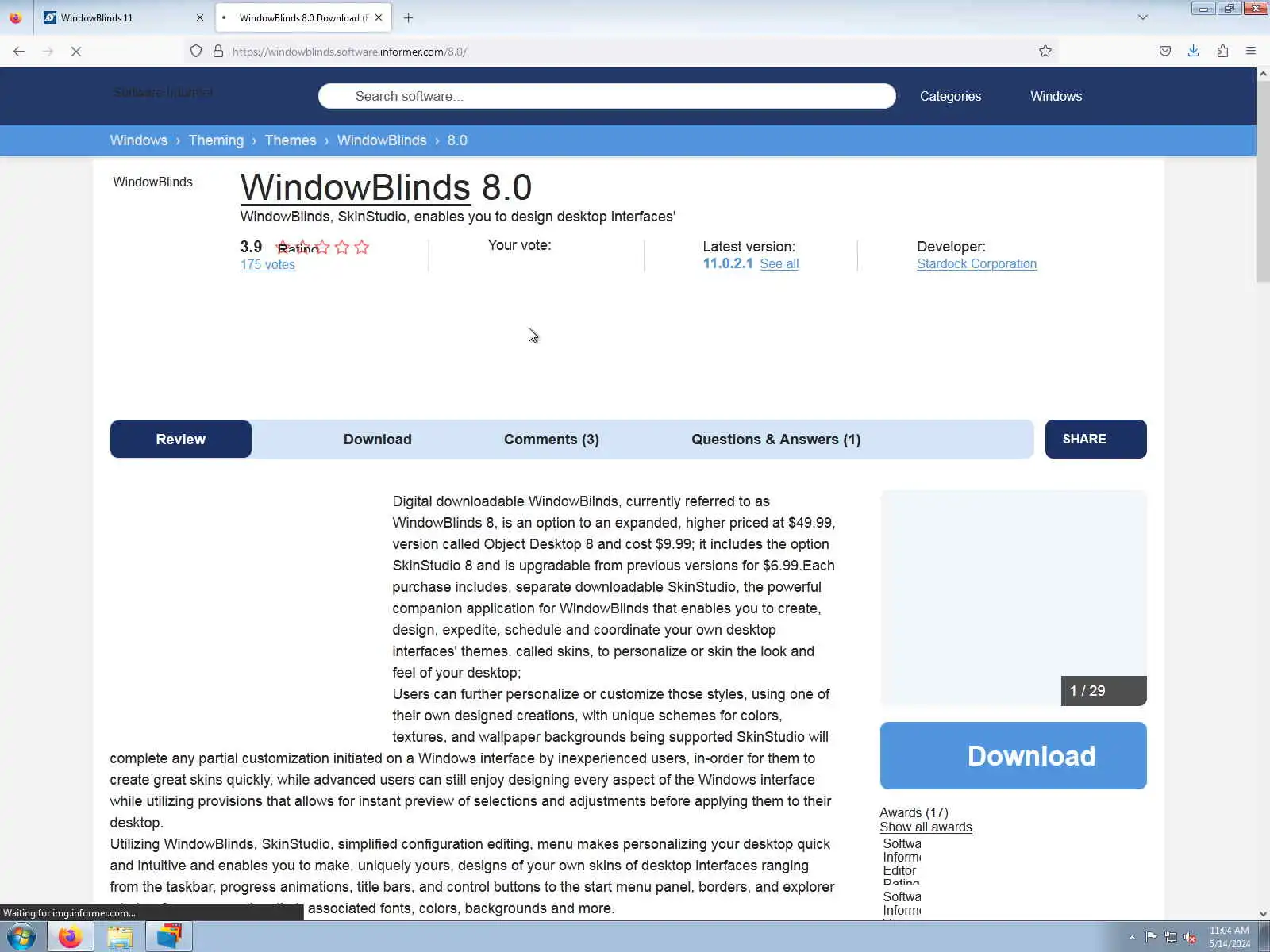Open the Firefox downloads panel

click(1193, 51)
